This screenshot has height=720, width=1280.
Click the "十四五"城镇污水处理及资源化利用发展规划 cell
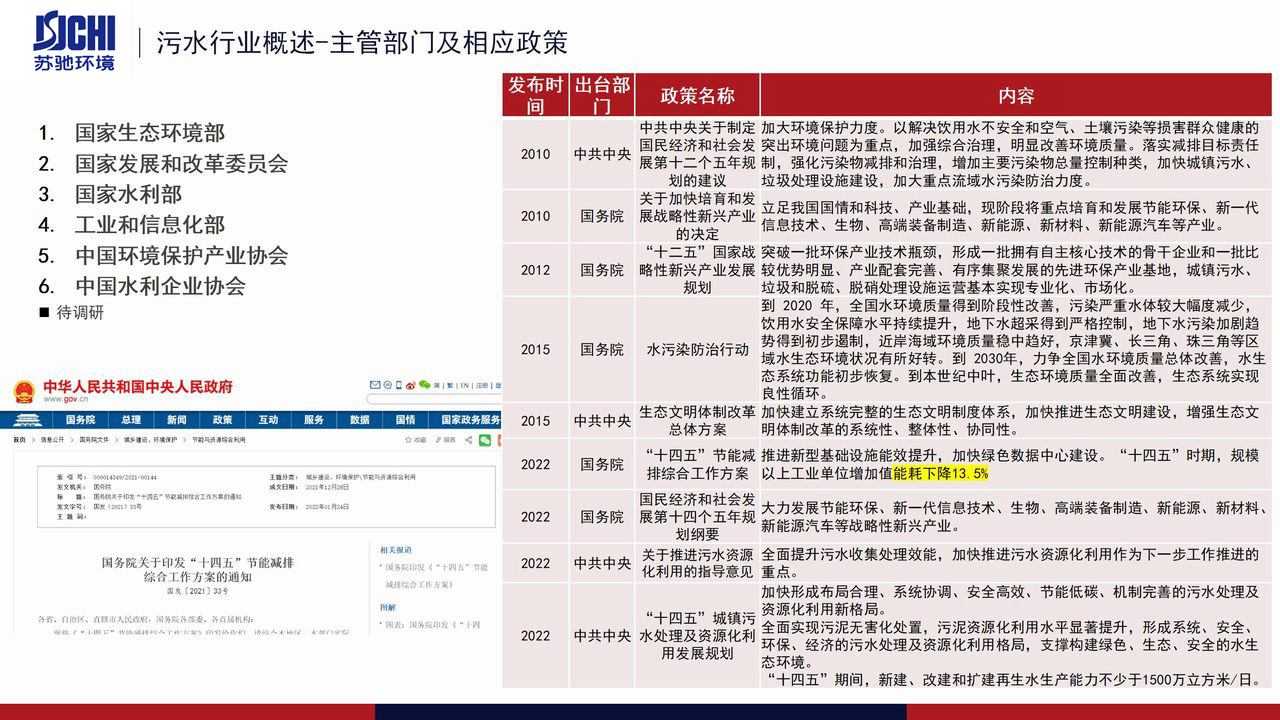[x=698, y=636]
